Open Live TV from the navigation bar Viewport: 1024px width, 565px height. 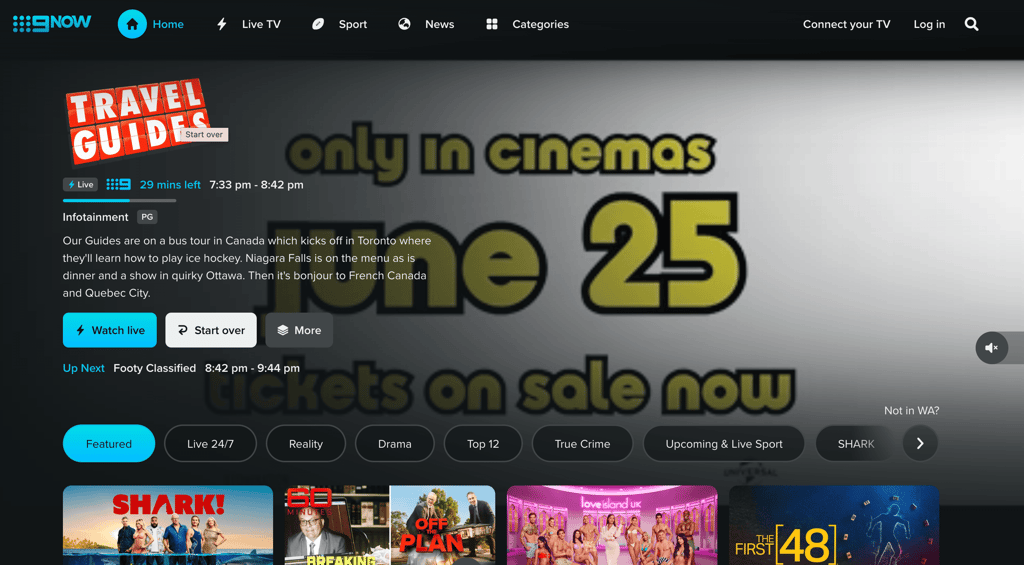(248, 24)
